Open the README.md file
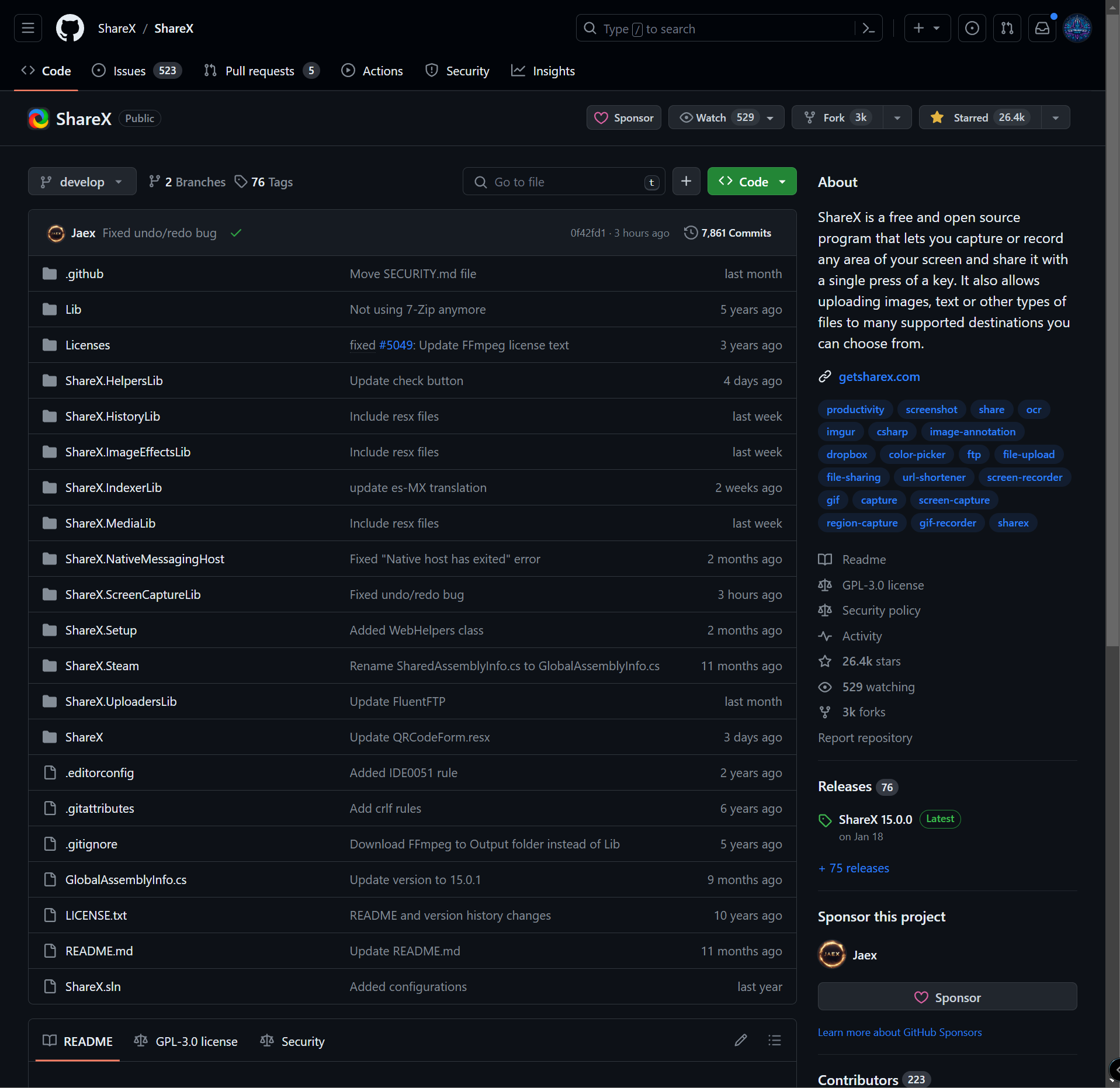 point(99,951)
